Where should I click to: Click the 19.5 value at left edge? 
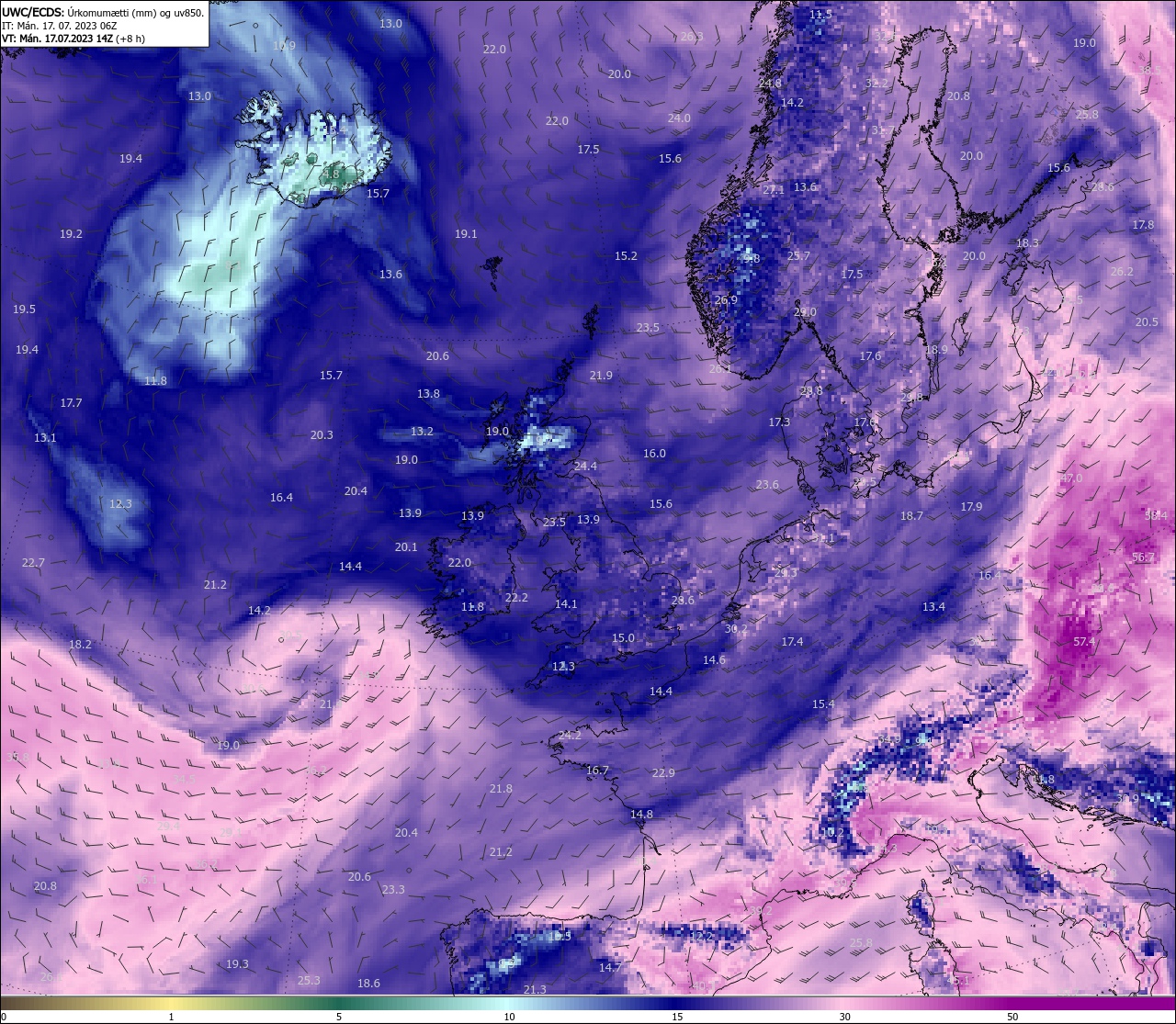coord(24,309)
